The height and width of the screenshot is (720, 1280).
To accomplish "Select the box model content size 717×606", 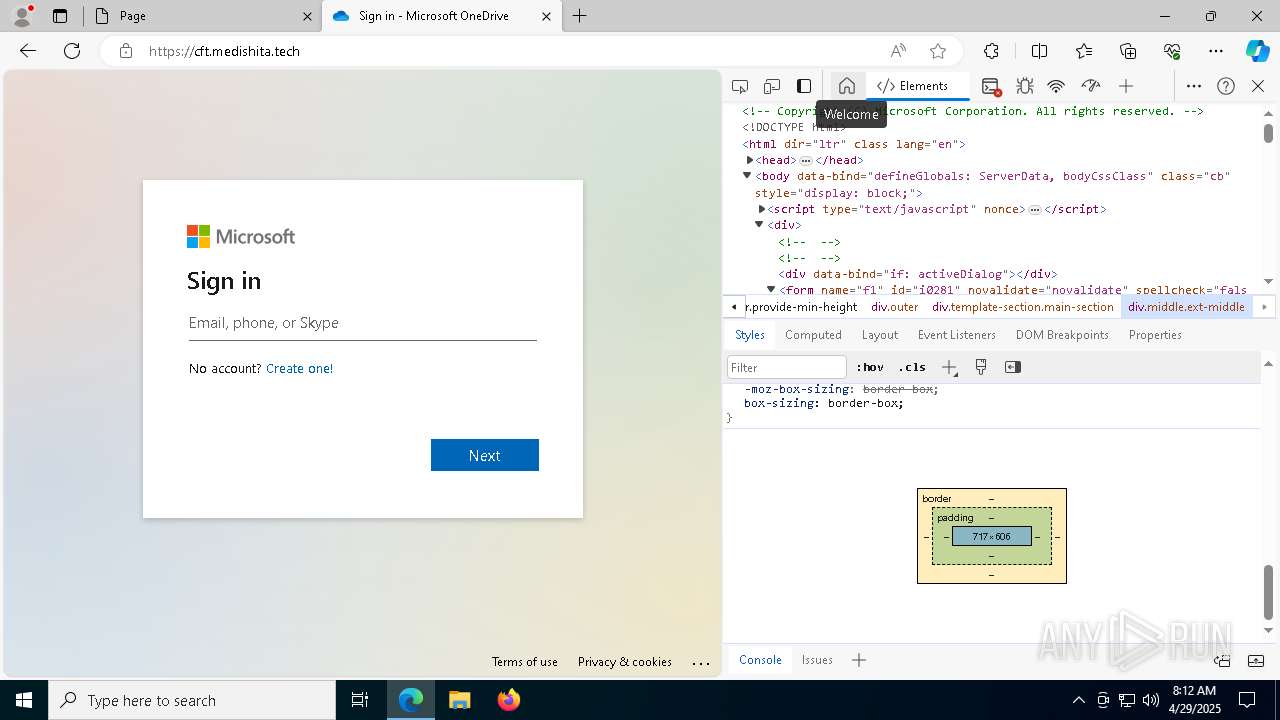I will point(992,537).
